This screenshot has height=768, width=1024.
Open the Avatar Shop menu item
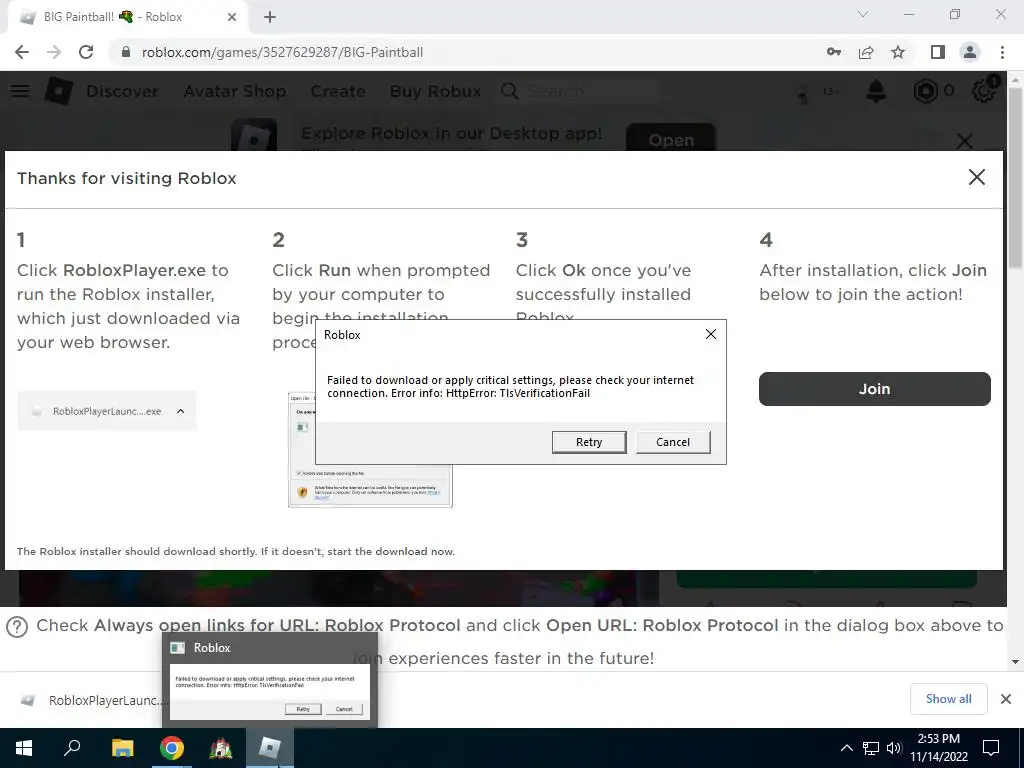coord(234,91)
